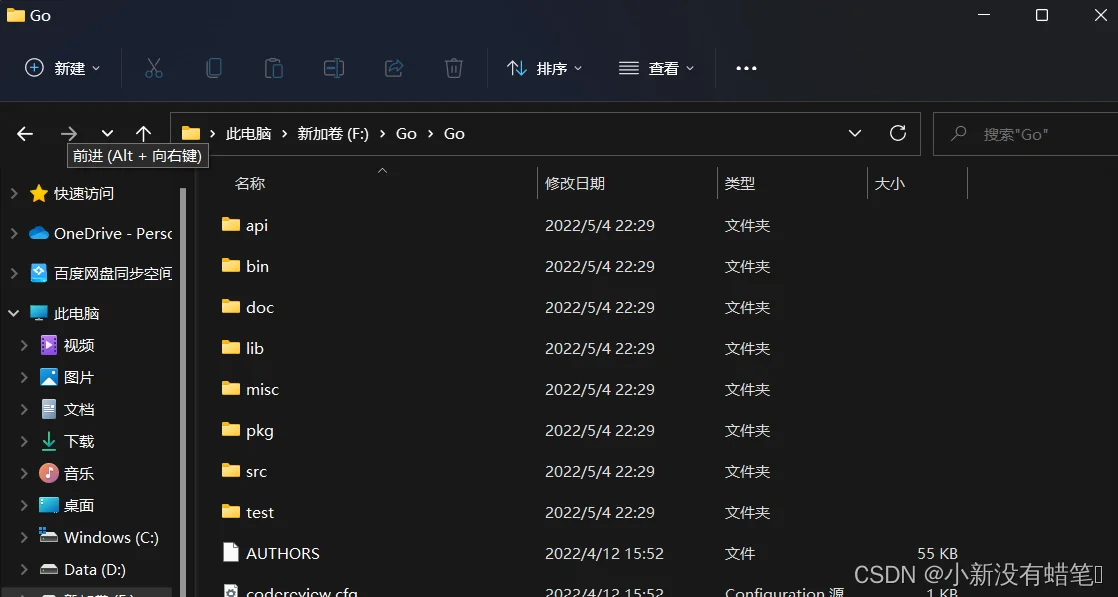Sort by 名称 column header

pos(250,183)
